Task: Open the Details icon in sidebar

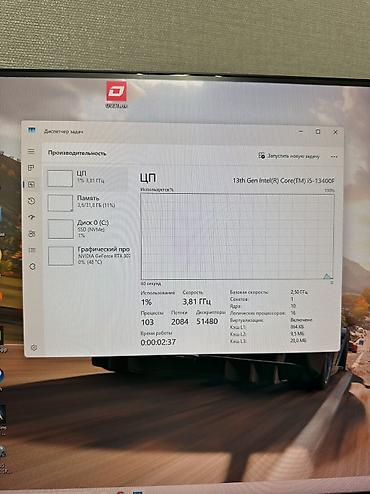Action: 32,250
